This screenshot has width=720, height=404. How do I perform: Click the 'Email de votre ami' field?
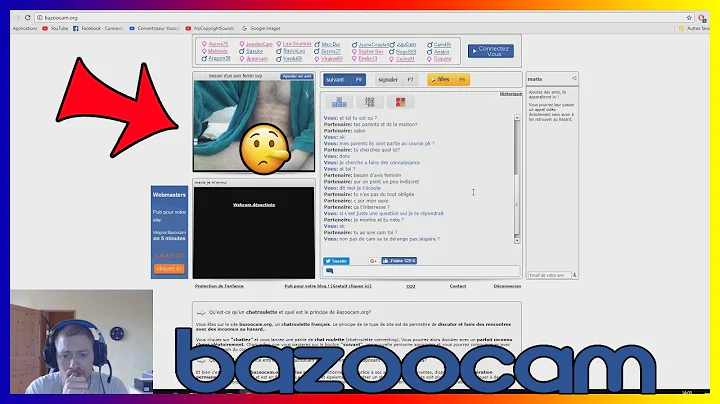(x=549, y=275)
